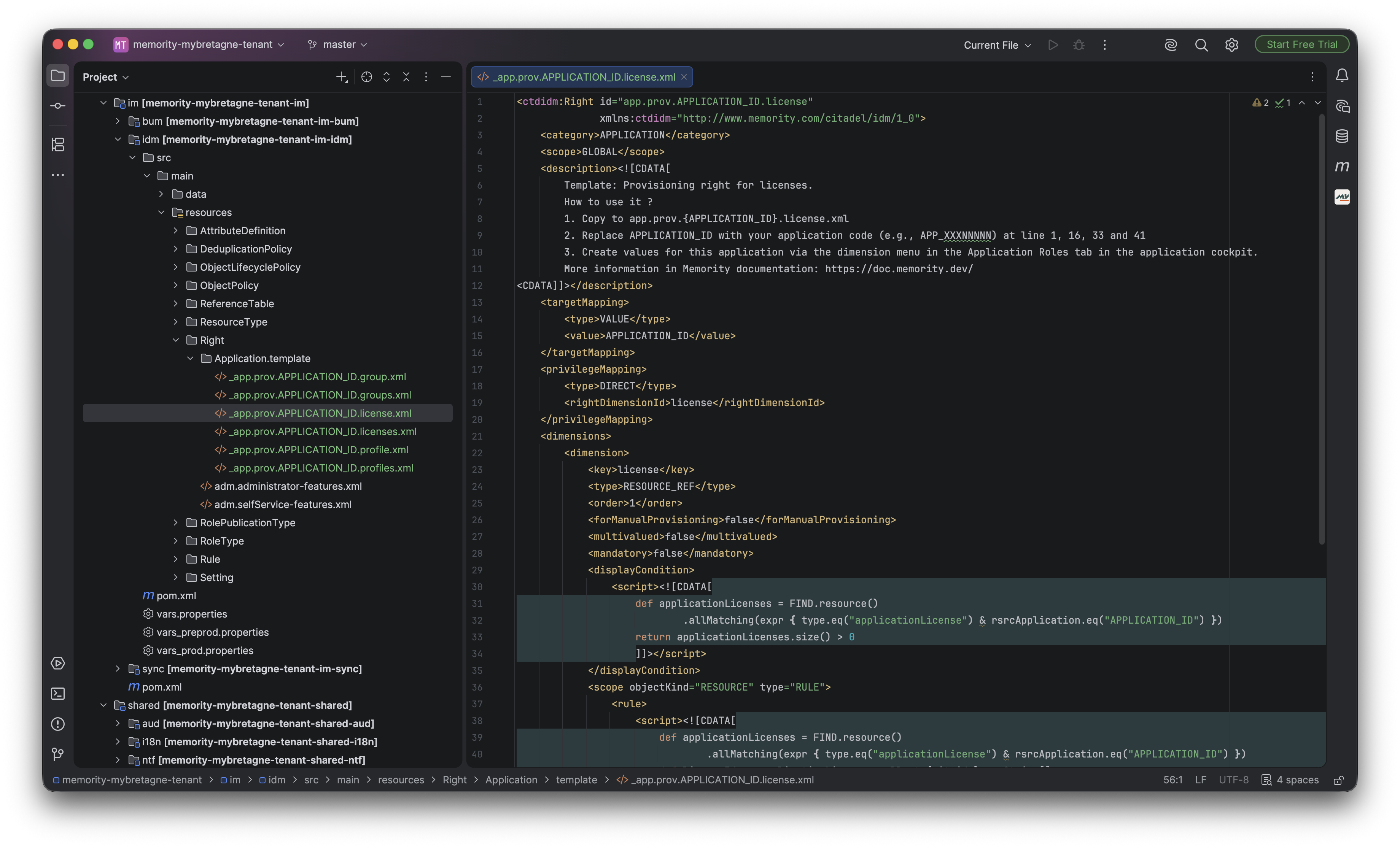
Task: Open the Structure tool window icon
Action: tap(58, 144)
